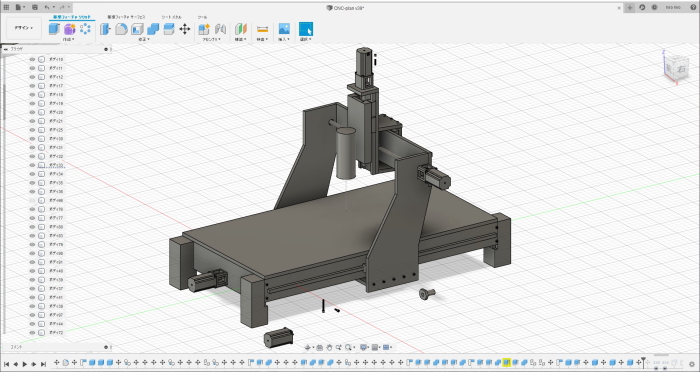Hide ボディ36 with its eye icon
This screenshot has width=700, height=372.
point(32,192)
